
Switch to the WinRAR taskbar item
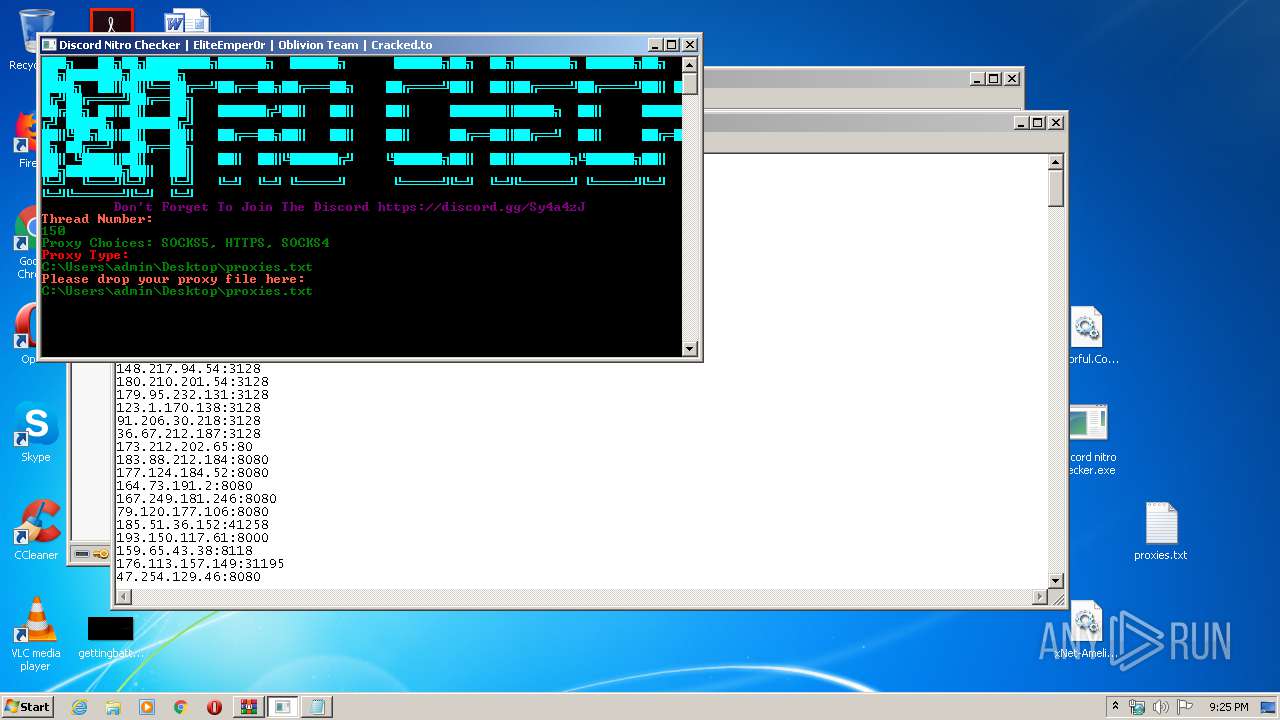[x=249, y=707]
